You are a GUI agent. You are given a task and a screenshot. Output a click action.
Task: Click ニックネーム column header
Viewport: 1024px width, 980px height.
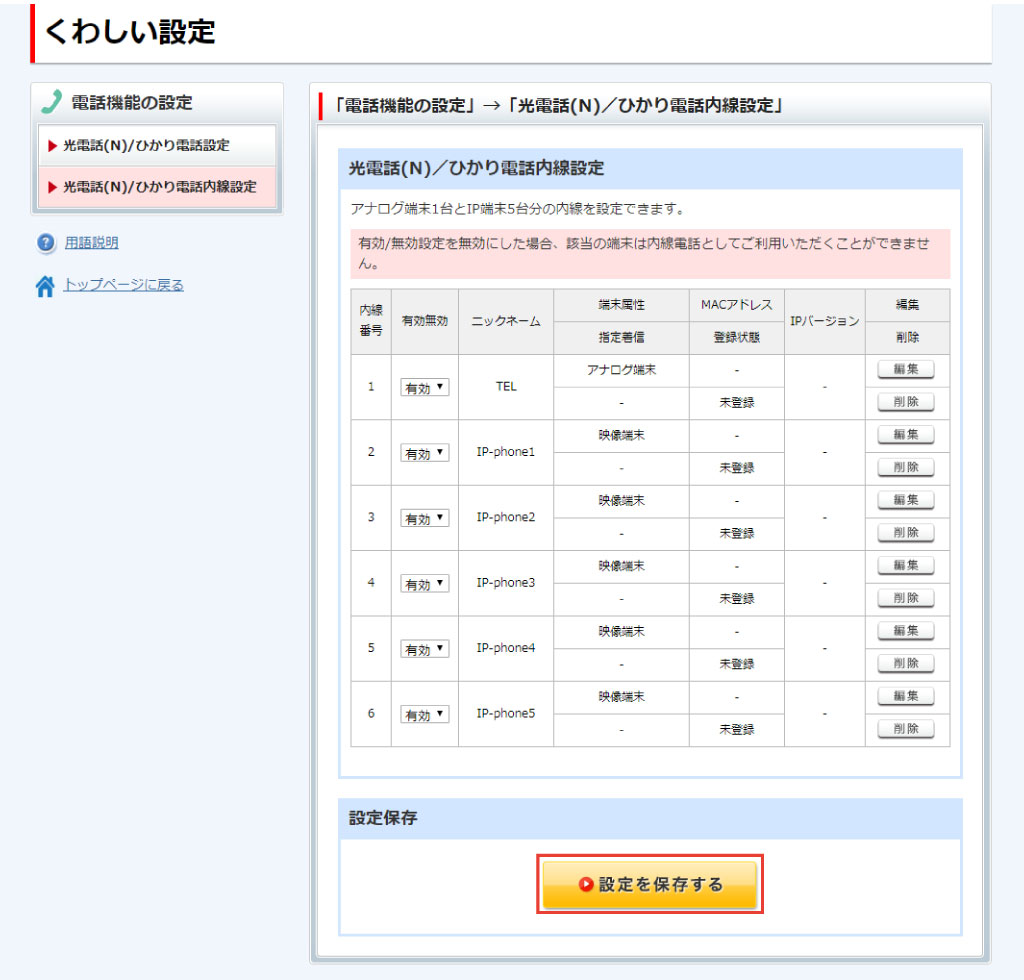506,321
